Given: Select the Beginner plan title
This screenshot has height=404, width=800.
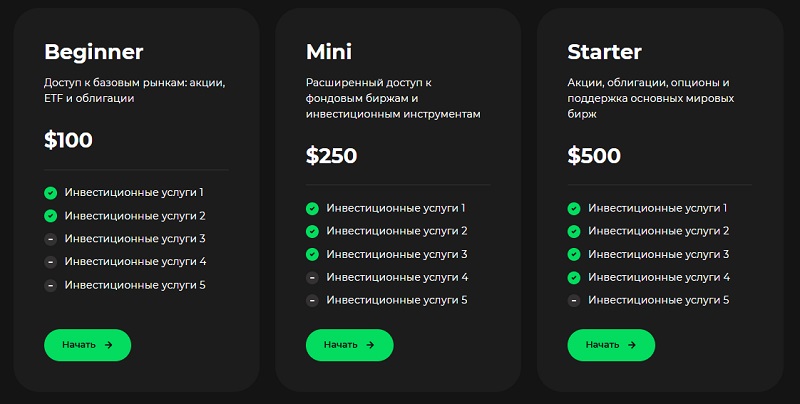Looking at the screenshot, I should (x=94, y=52).
